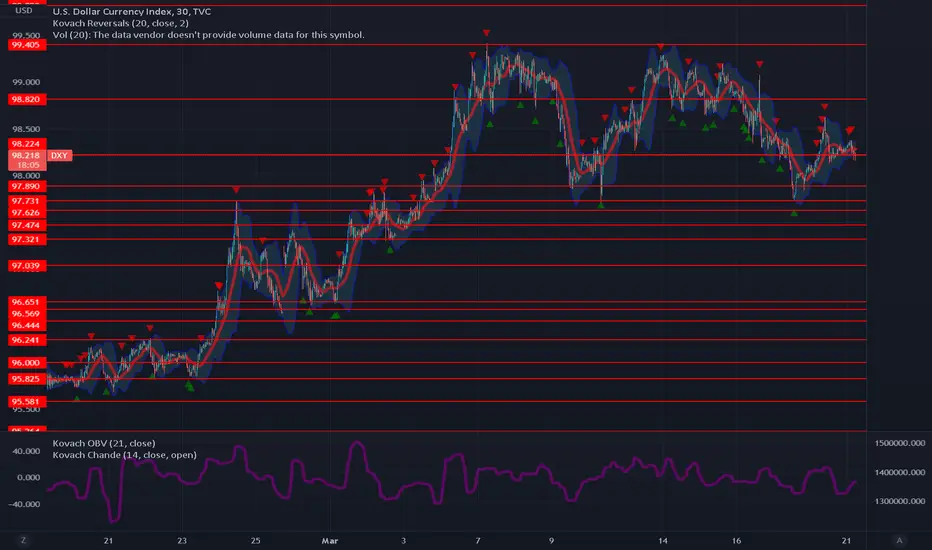
Task: Click the 14 date on time axis
Action: (663, 540)
